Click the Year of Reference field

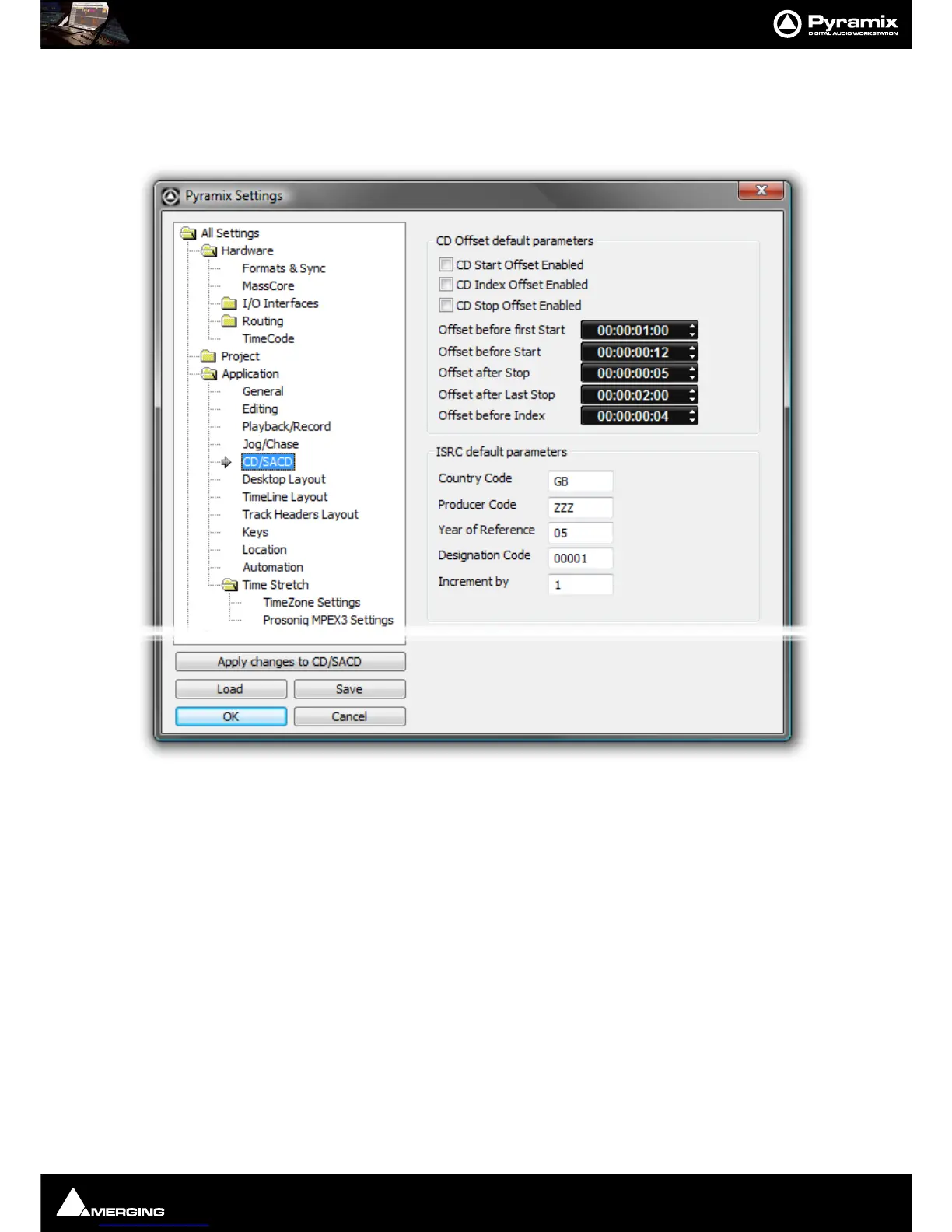(580, 533)
